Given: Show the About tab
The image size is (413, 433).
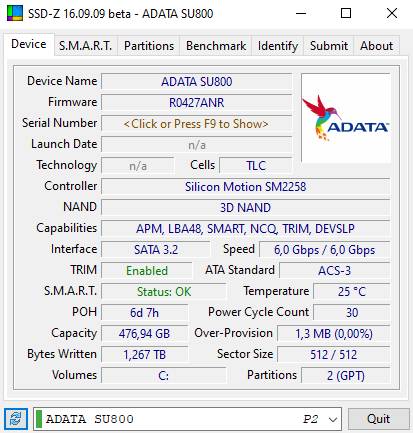Looking at the screenshot, I should point(377,46).
